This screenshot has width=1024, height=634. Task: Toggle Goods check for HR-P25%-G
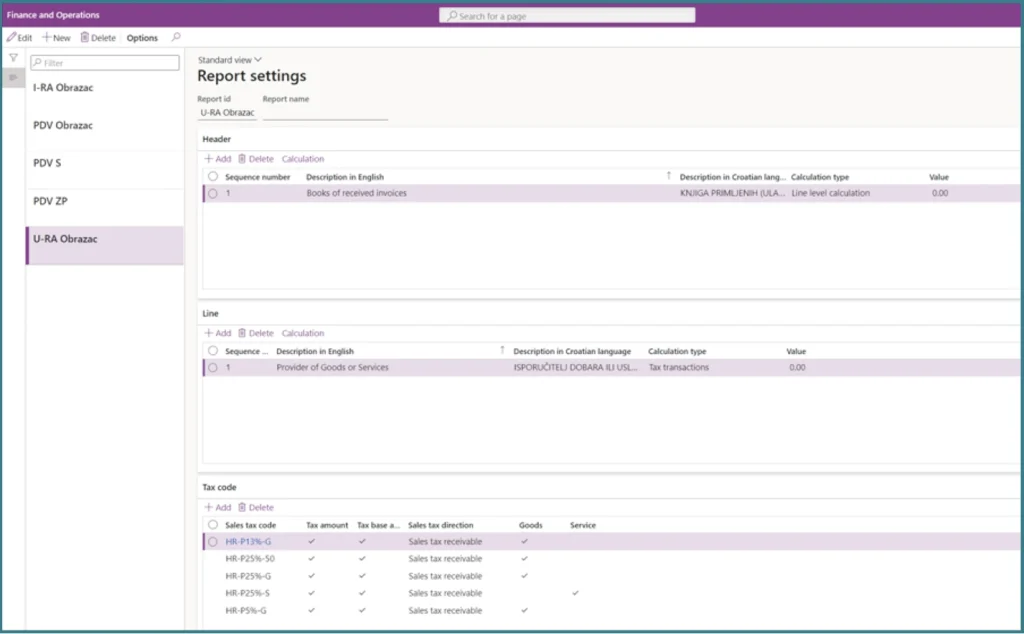[524, 576]
